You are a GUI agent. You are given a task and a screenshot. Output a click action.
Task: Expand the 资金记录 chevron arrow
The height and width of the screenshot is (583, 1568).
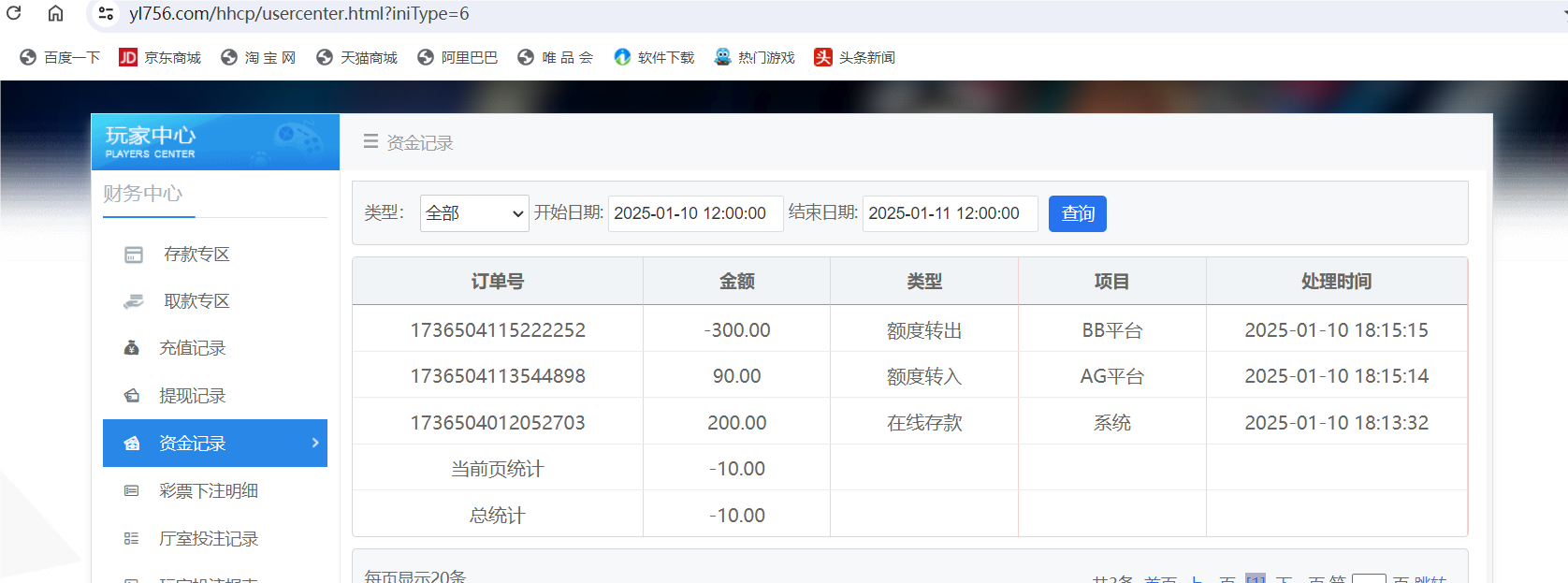tap(315, 443)
